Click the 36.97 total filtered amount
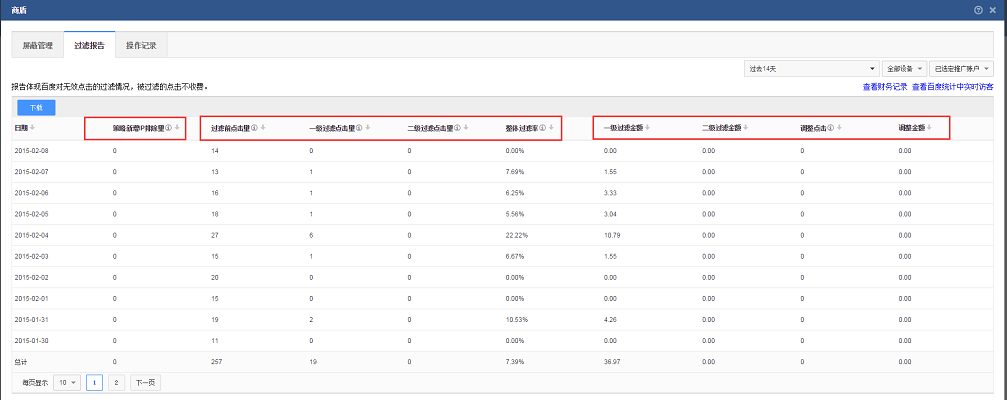This screenshot has width=1007, height=400. [612, 362]
